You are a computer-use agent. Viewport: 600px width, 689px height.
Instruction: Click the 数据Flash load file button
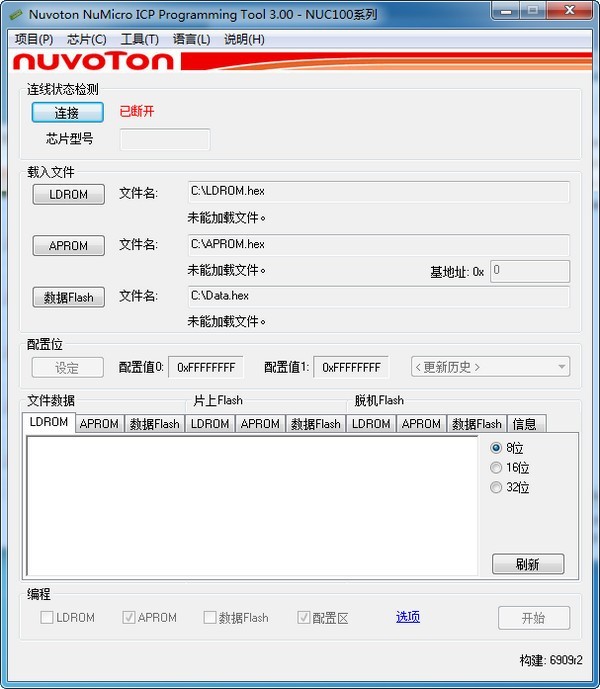click(x=69, y=297)
